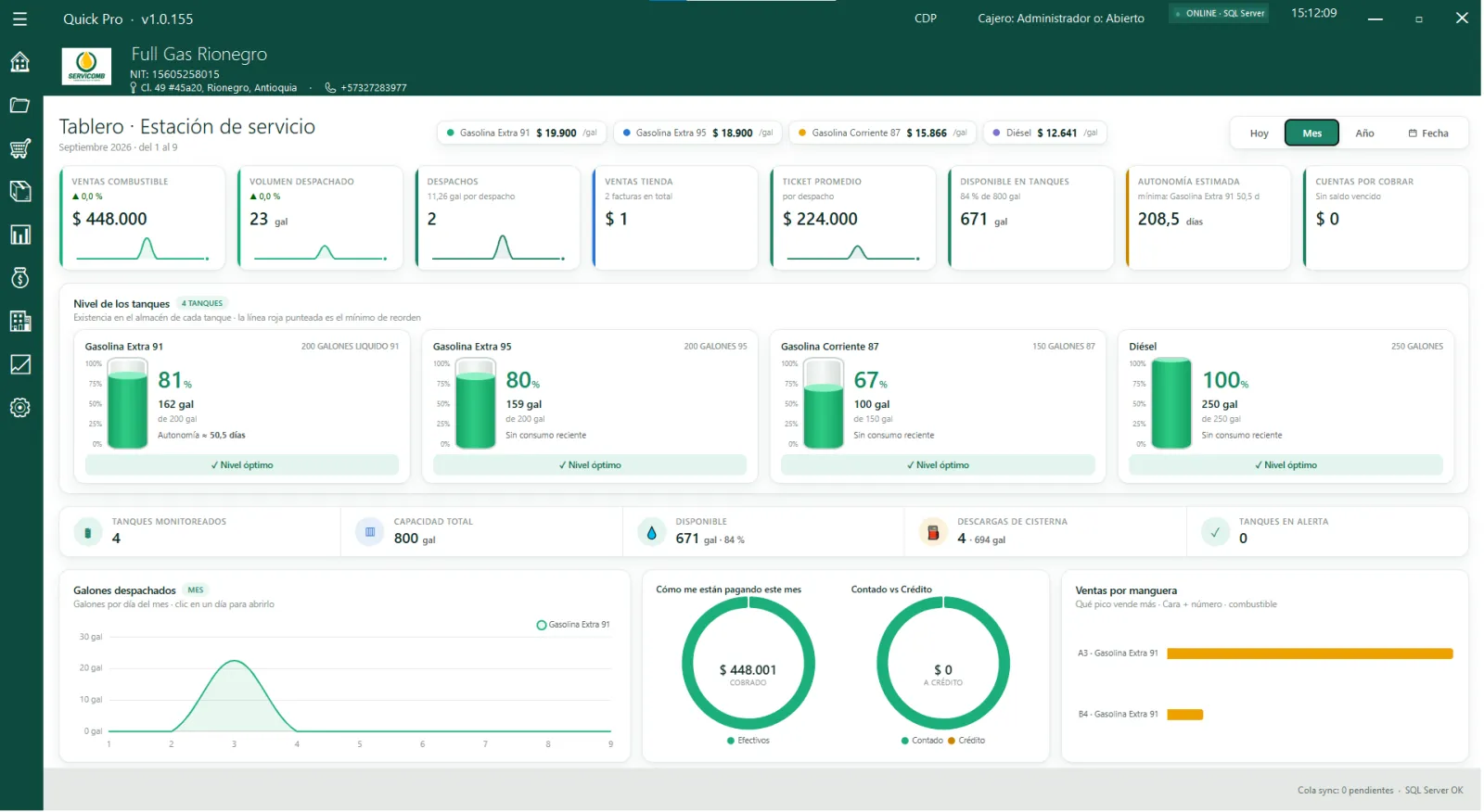1484x812 pixels.
Task: Click the Gasolina Extra 91 tank level gauge
Action: 128,404
